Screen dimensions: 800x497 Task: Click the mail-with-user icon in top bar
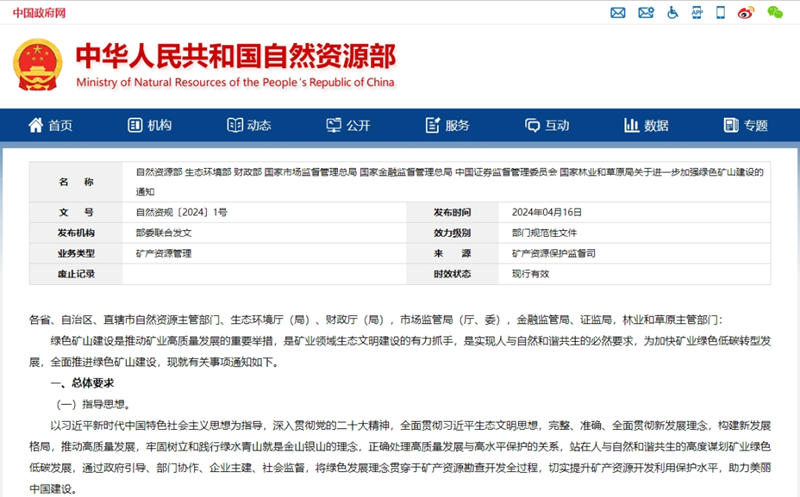tap(644, 13)
